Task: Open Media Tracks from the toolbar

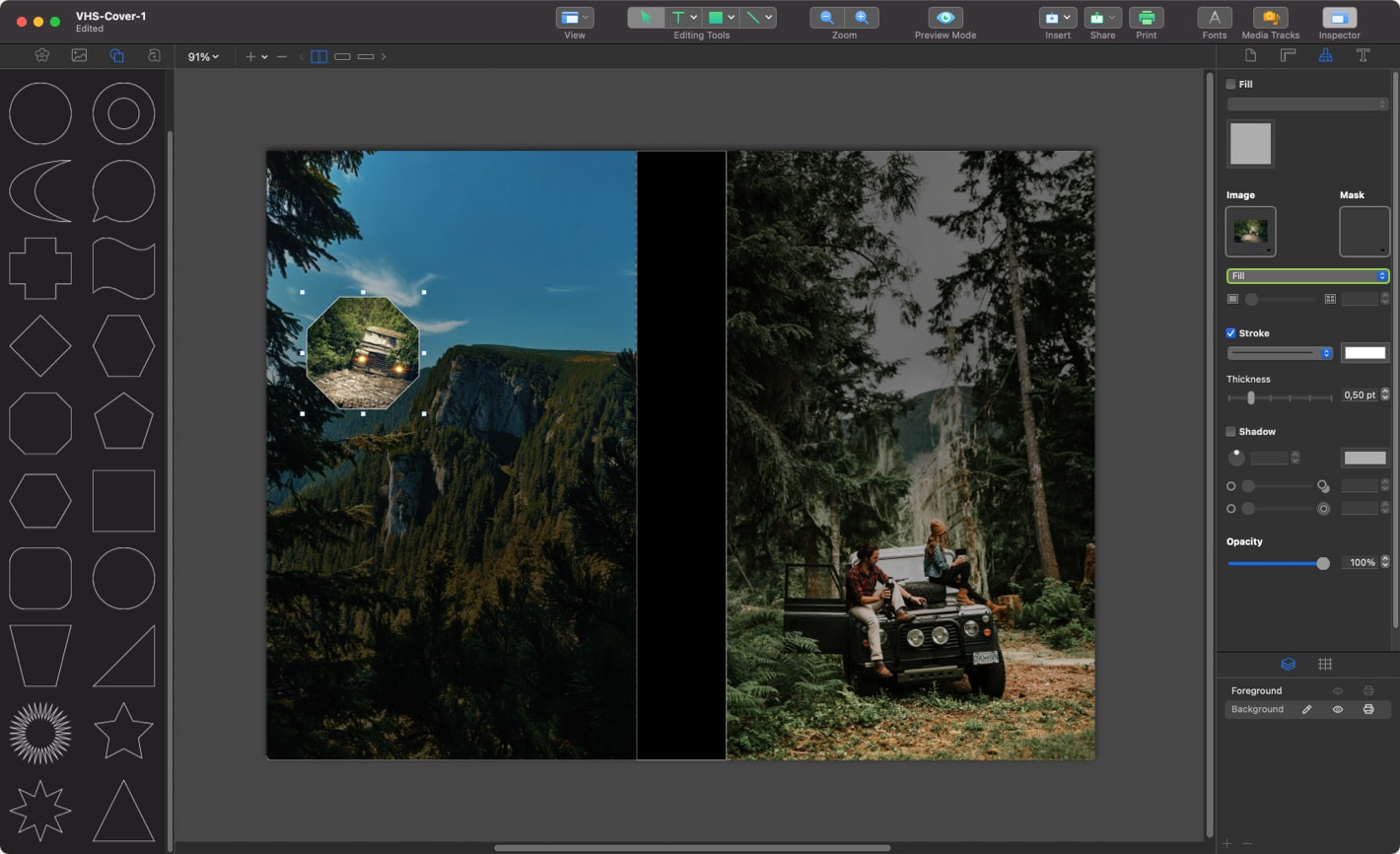Action: tap(1270, 18)
